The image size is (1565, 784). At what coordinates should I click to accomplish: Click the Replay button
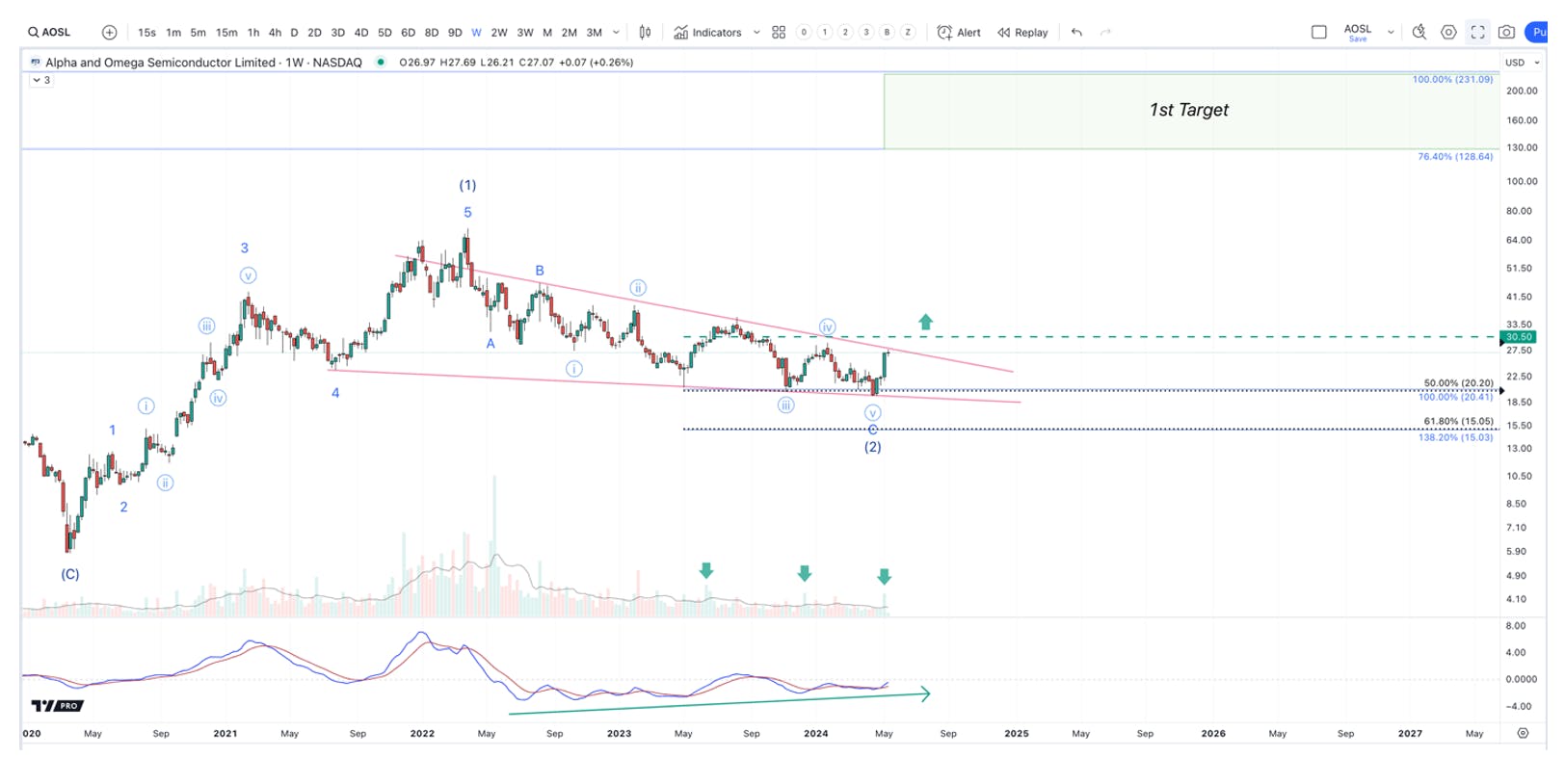point(1022,32)
